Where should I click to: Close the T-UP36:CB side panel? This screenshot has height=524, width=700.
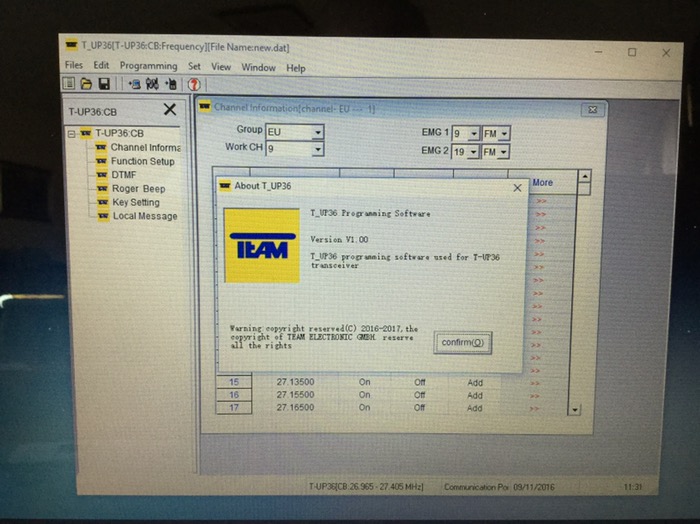[x=170, y=109]
